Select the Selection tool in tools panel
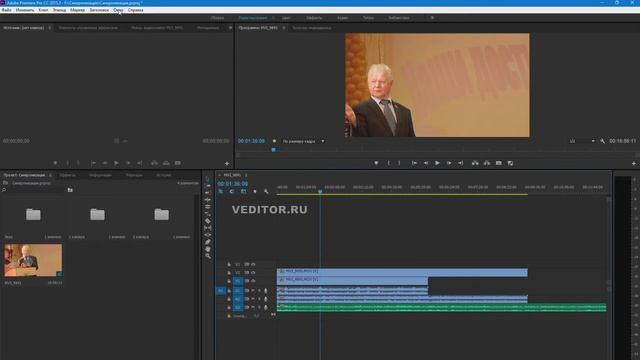Viewport: 640px width, 360px height. point(207,179)
